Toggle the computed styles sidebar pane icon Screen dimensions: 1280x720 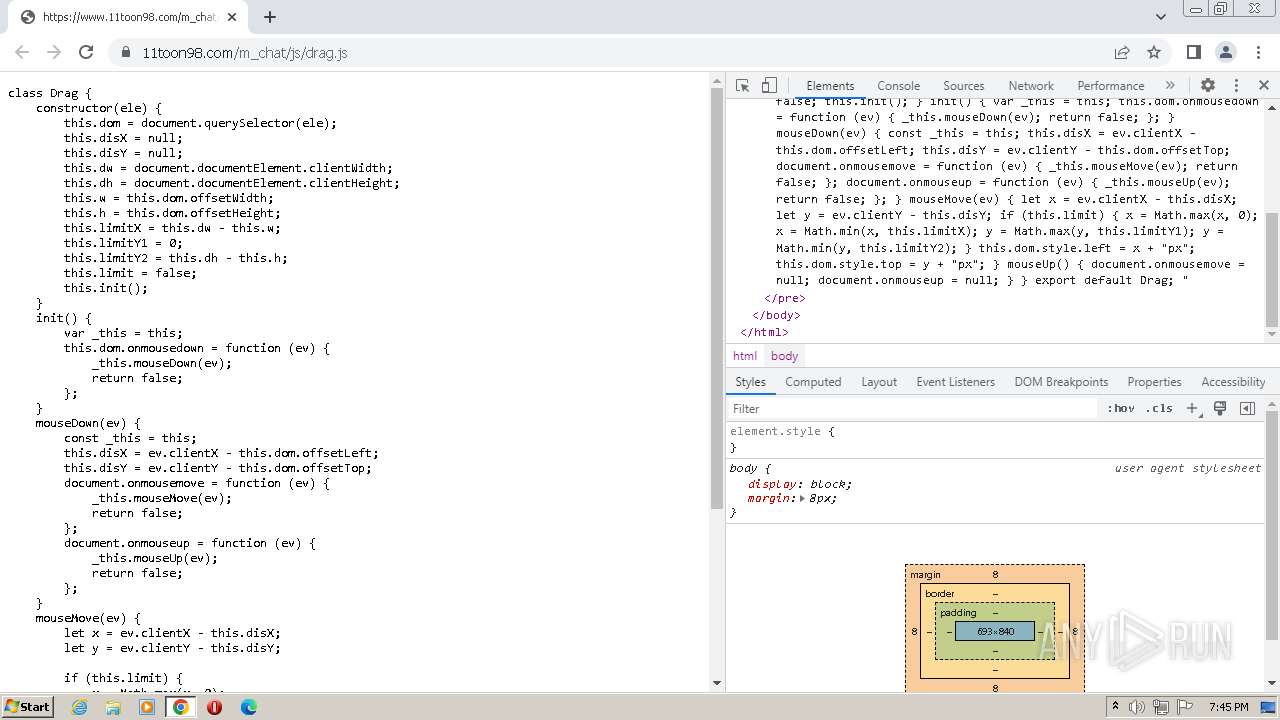tap(1247, 409)
